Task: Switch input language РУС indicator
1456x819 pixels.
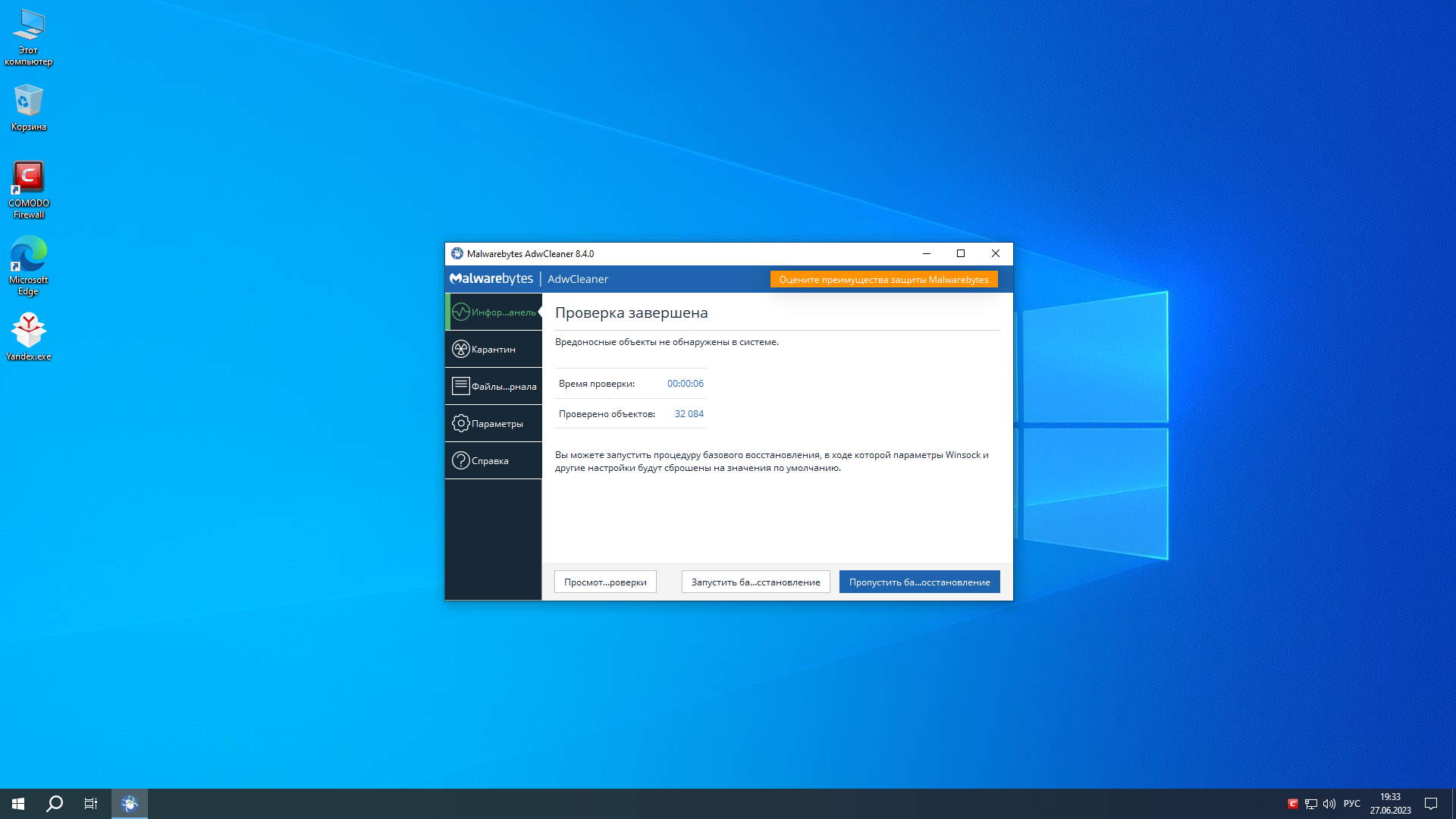Action: point(1351,803)
